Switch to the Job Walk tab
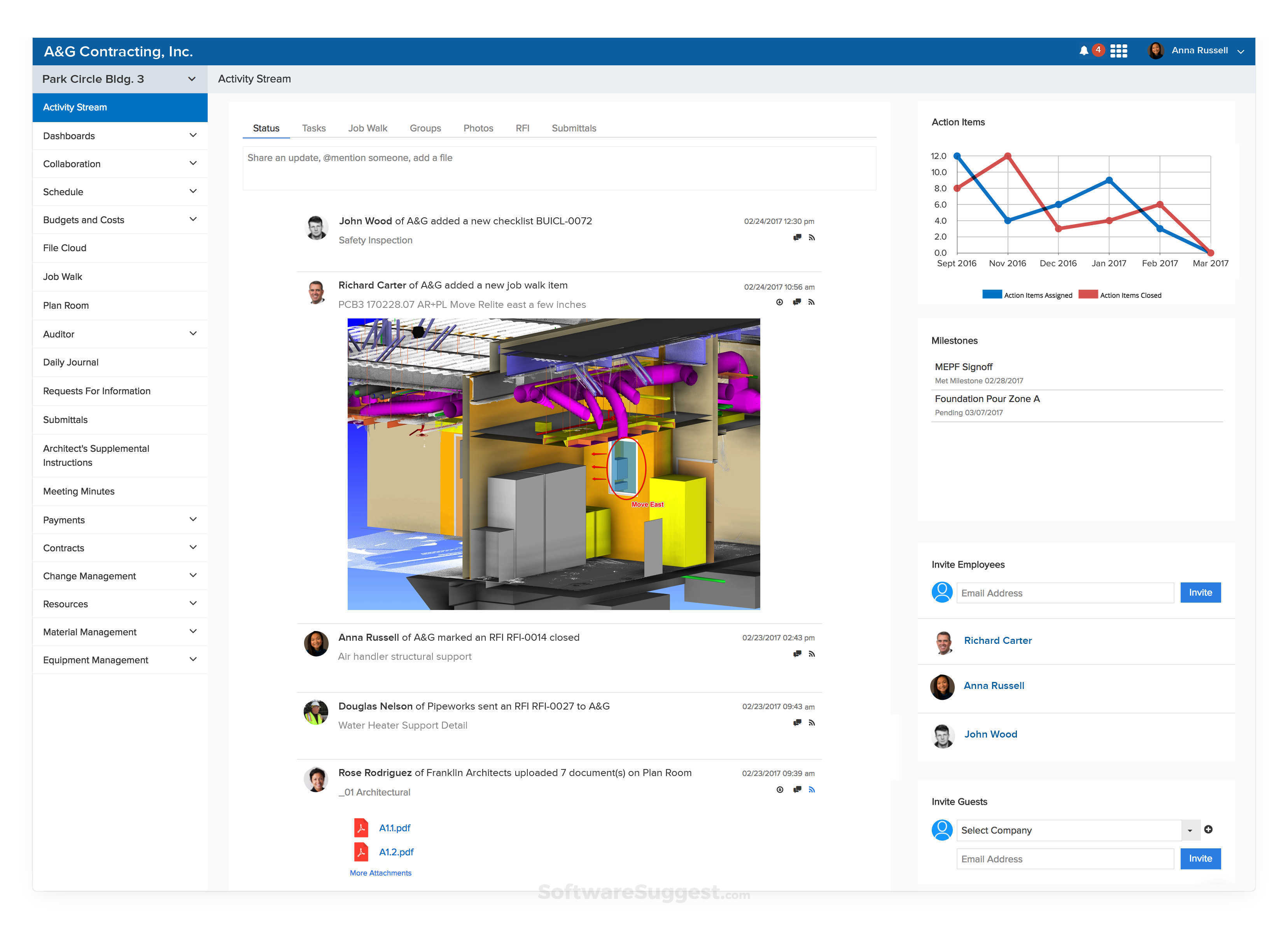 click(367, 128)
